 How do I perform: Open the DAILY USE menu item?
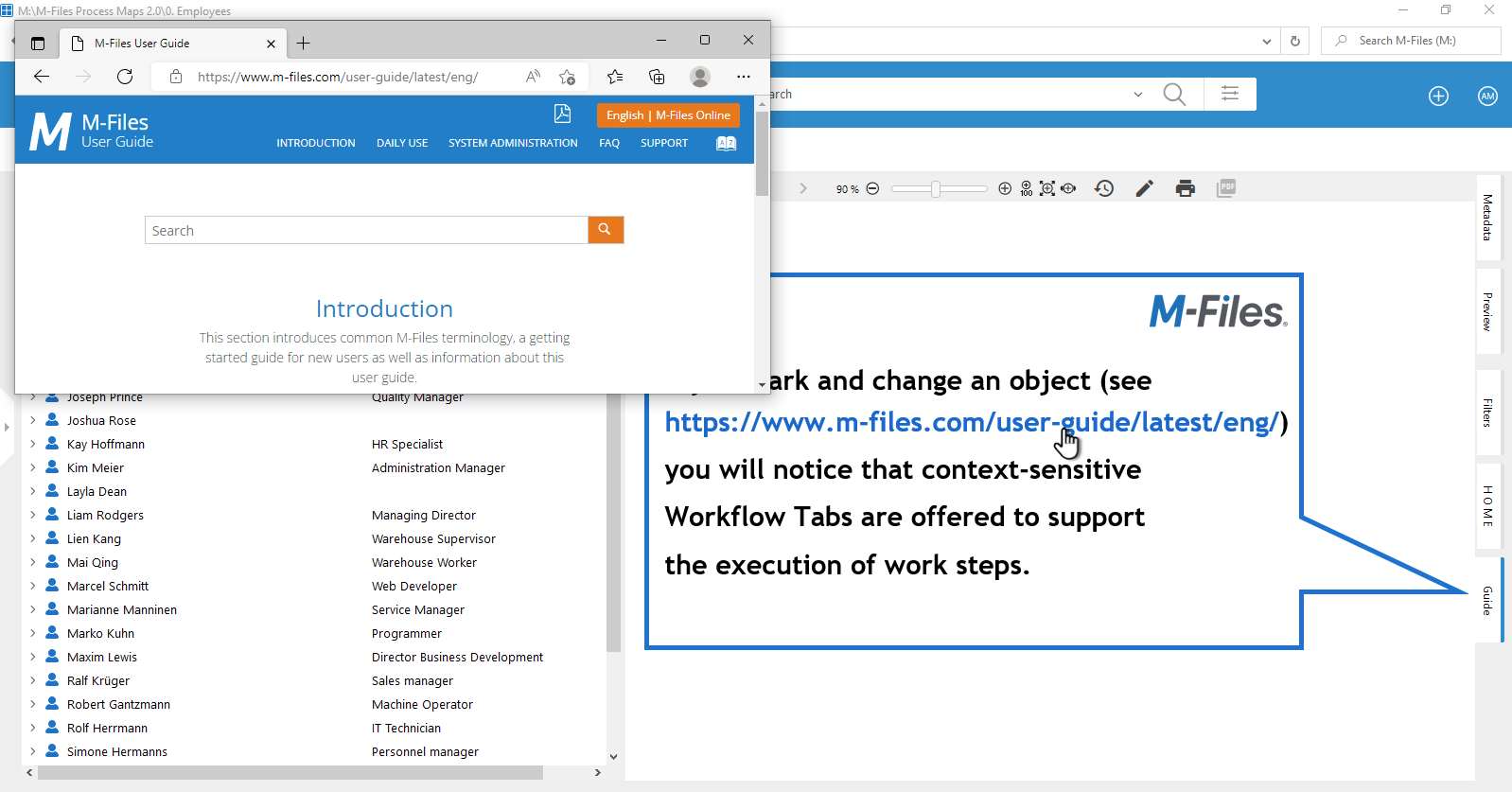click(x=402, y=144)
